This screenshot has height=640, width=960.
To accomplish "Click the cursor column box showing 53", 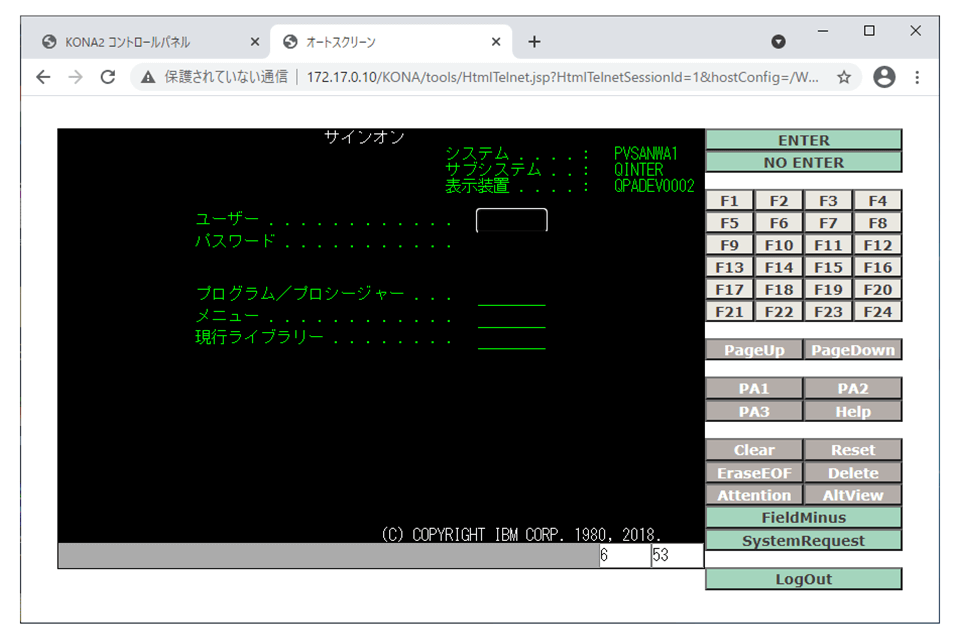I will [x=677, y=555].
